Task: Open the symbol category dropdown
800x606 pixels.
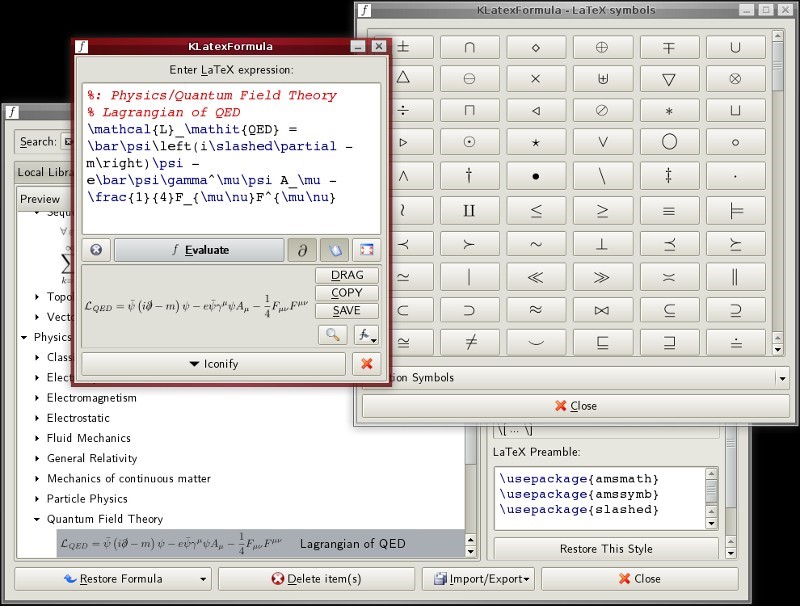Action: (x=781, y=378)
